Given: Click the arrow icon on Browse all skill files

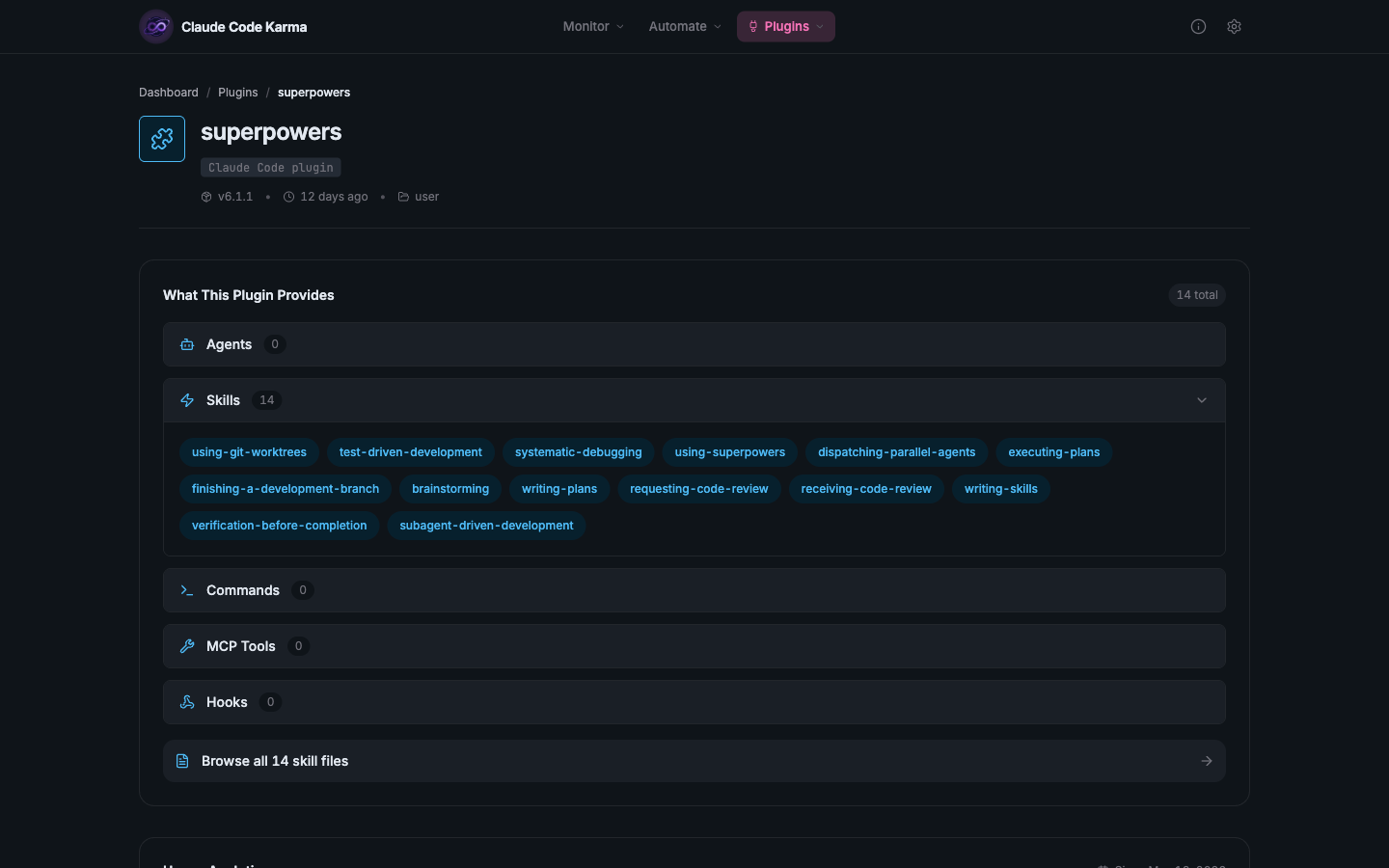Looking at the screenshot, I should 1206,761.
